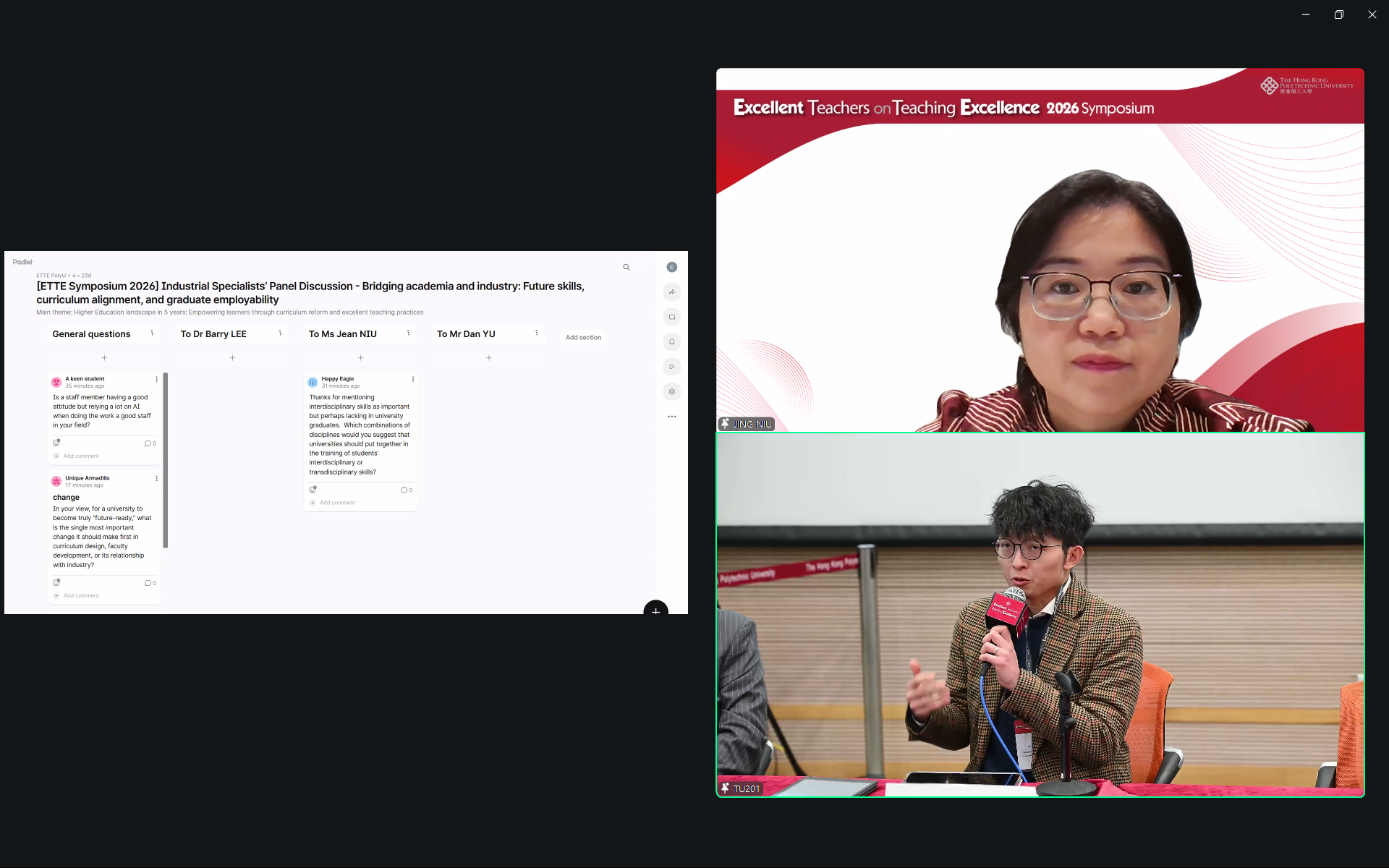Viewport: 1389px width, 868px height.
Task: Add comment on Unique Armadillo post
Action: pos(80,596)
